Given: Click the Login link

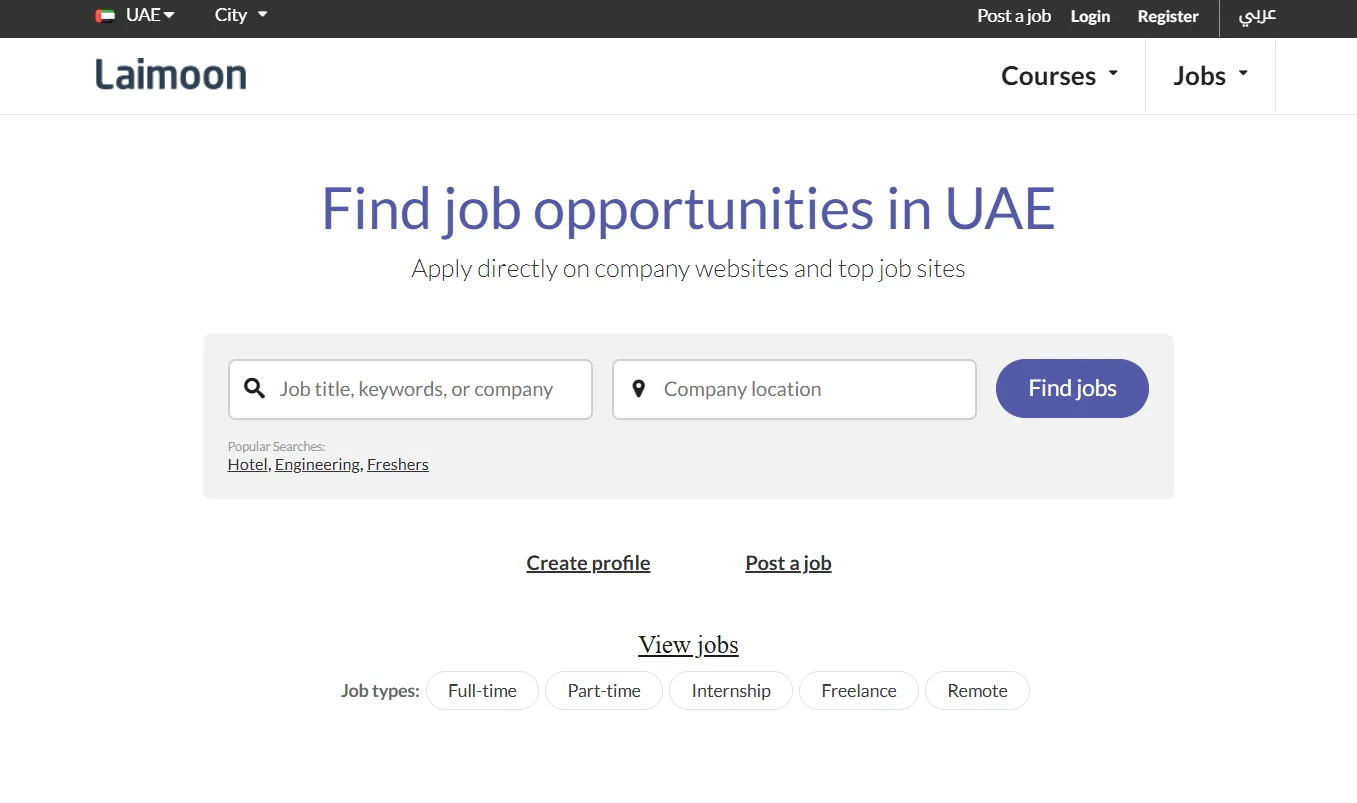Looking at the screenshot, I should pos(1090,16).
